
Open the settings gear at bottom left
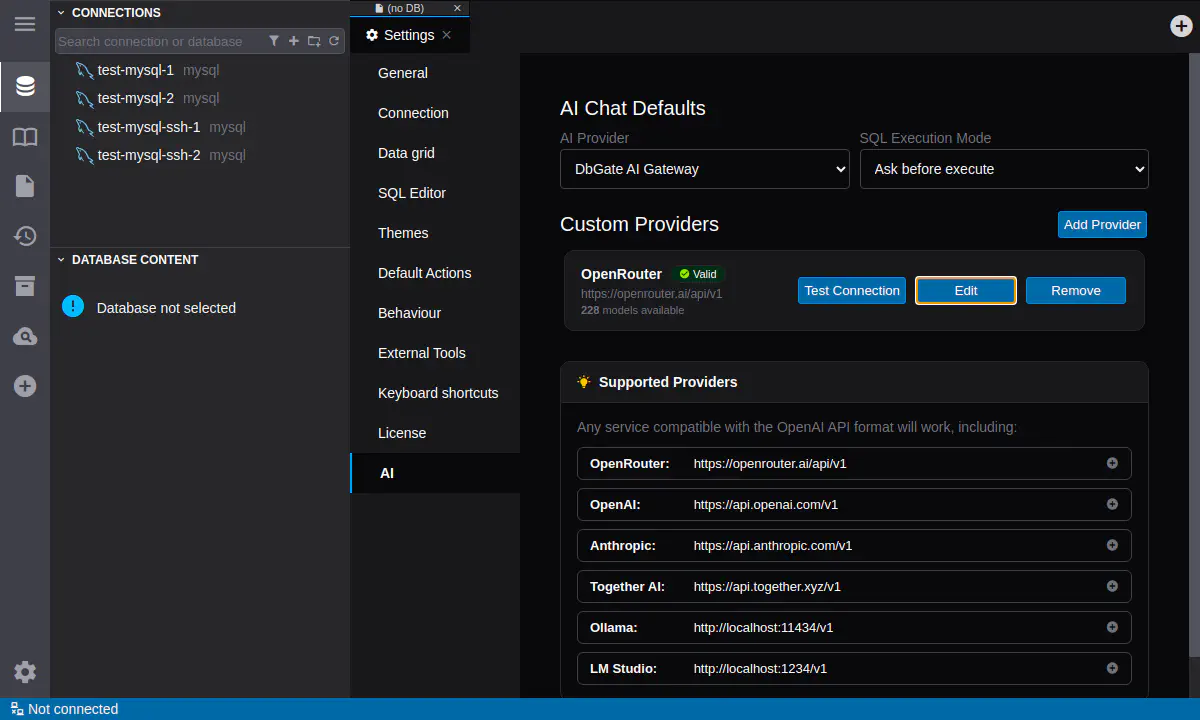25,672
